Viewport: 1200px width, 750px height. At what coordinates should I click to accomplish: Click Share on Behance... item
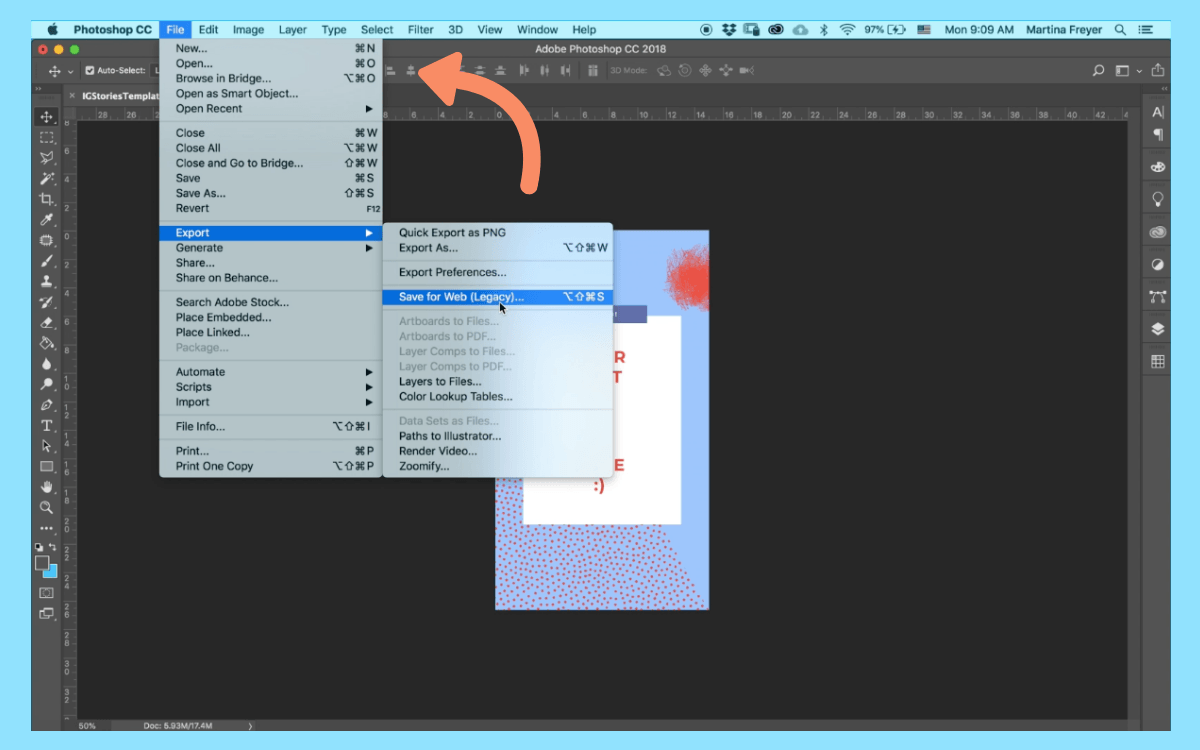270,278
